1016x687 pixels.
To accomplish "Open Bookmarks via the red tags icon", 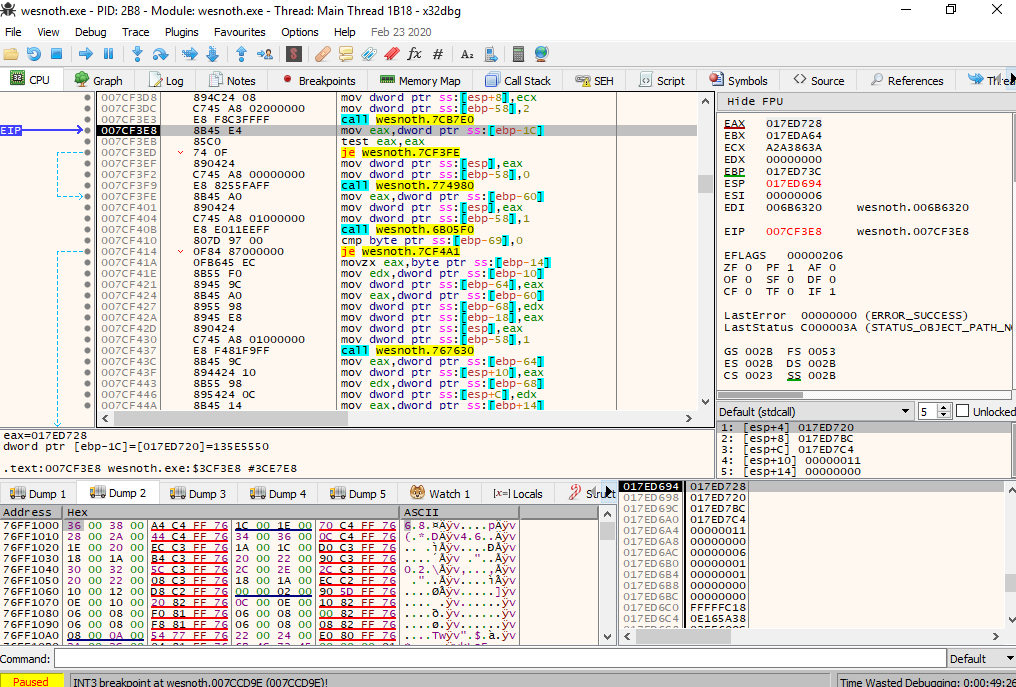I will pos(391,54).
